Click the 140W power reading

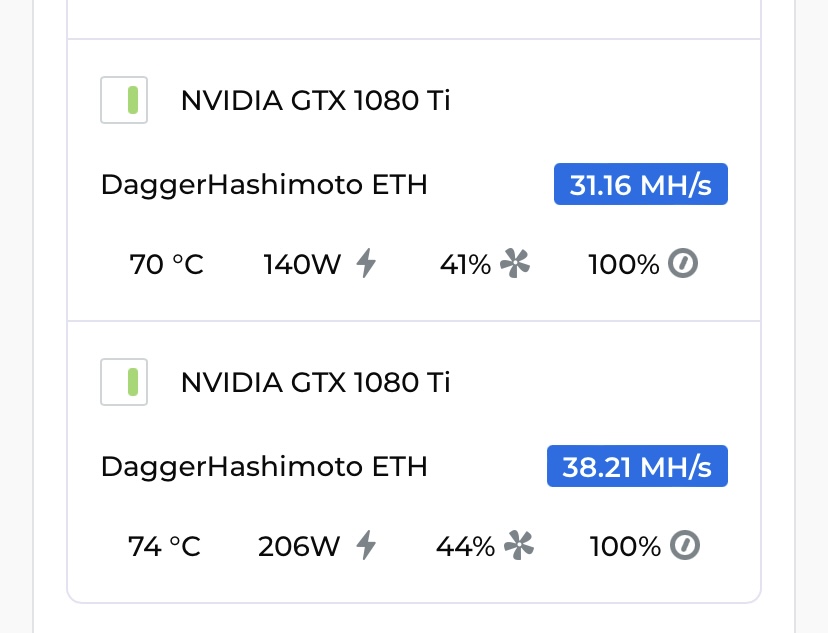(x=302, y=264)
